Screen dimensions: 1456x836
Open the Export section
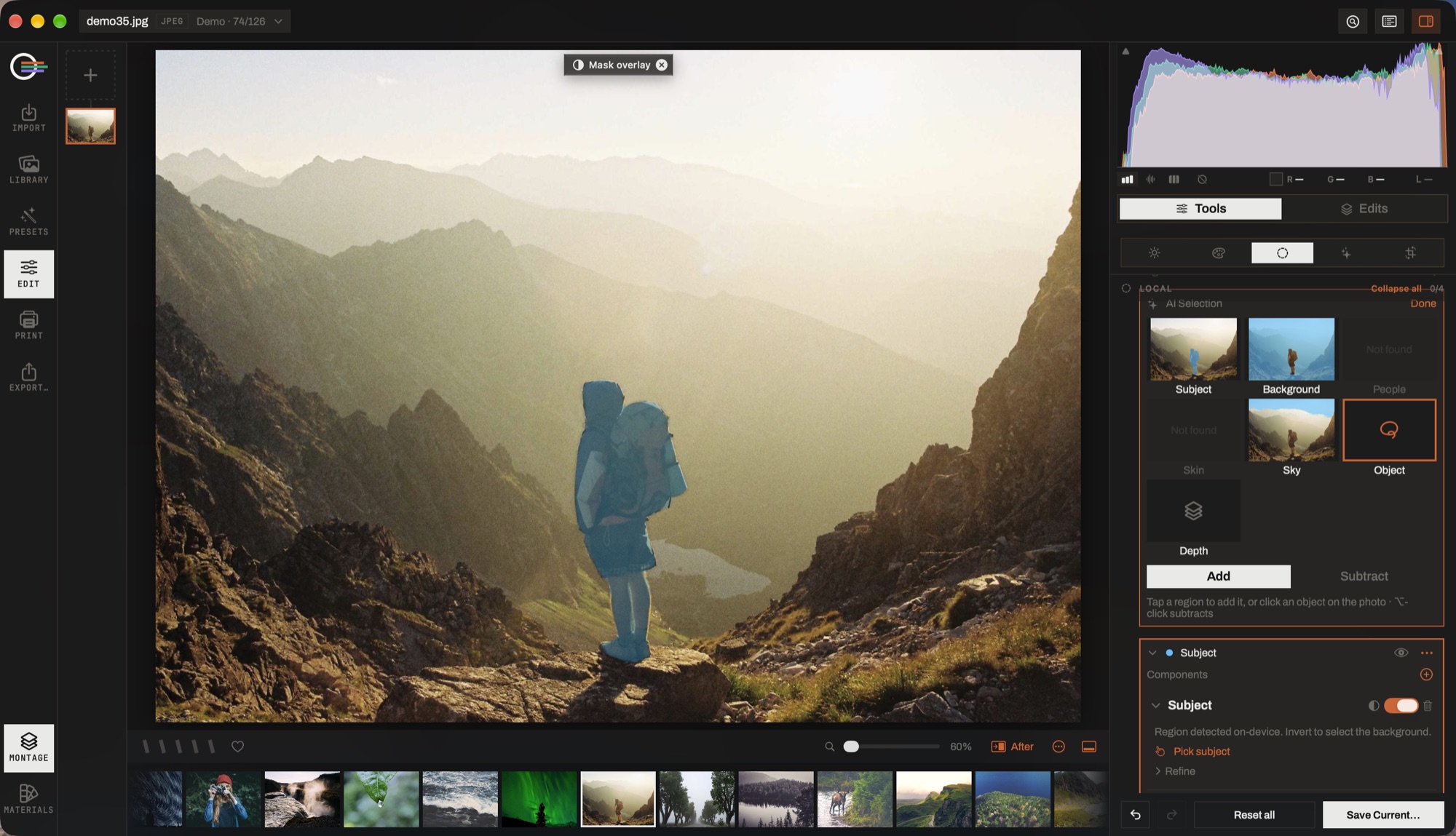(28, 378)
